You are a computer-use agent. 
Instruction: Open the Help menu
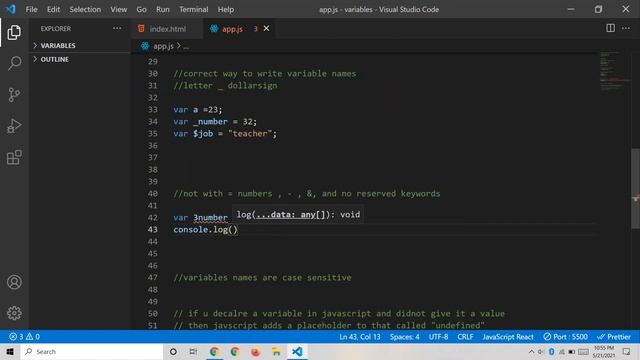tap(226, 9)
